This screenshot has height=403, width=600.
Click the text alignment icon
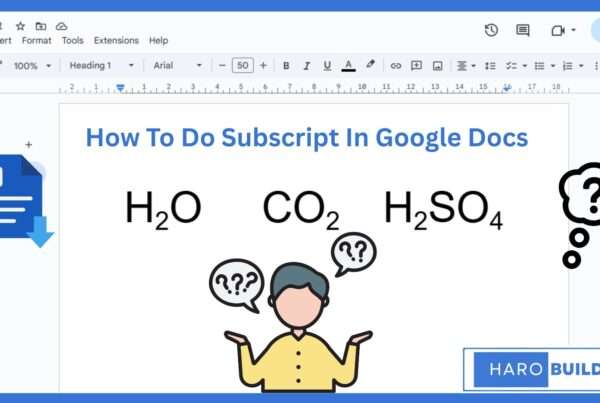click(x=462, y=66)
